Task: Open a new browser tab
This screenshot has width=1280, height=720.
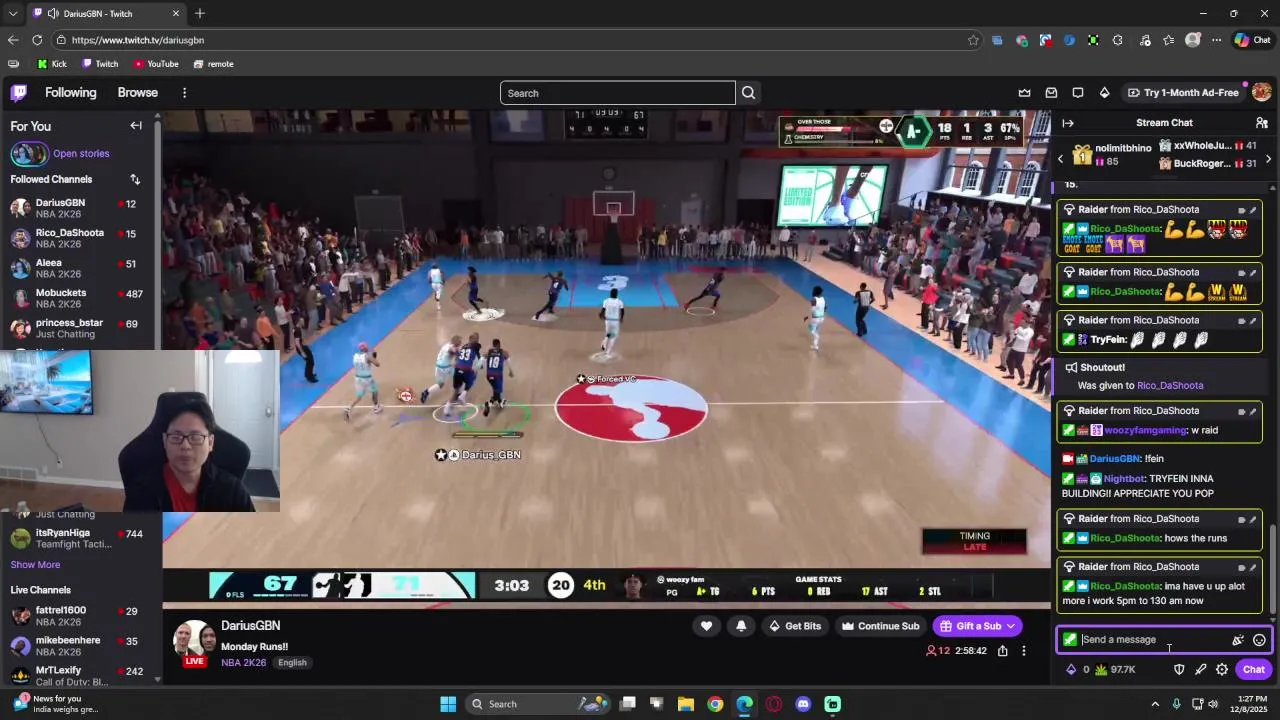Action: pos(200,14)
